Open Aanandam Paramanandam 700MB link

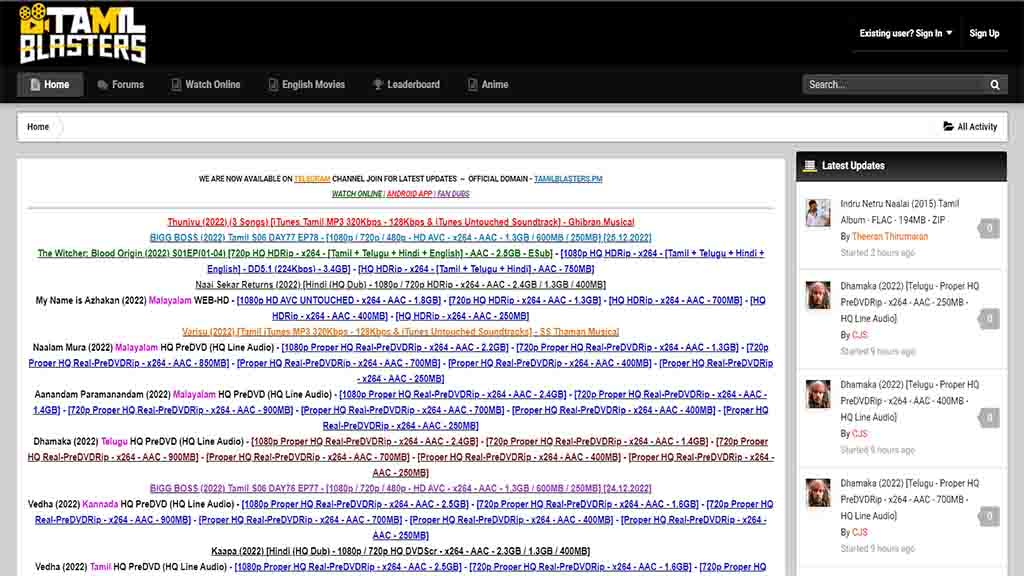(402, 410)
